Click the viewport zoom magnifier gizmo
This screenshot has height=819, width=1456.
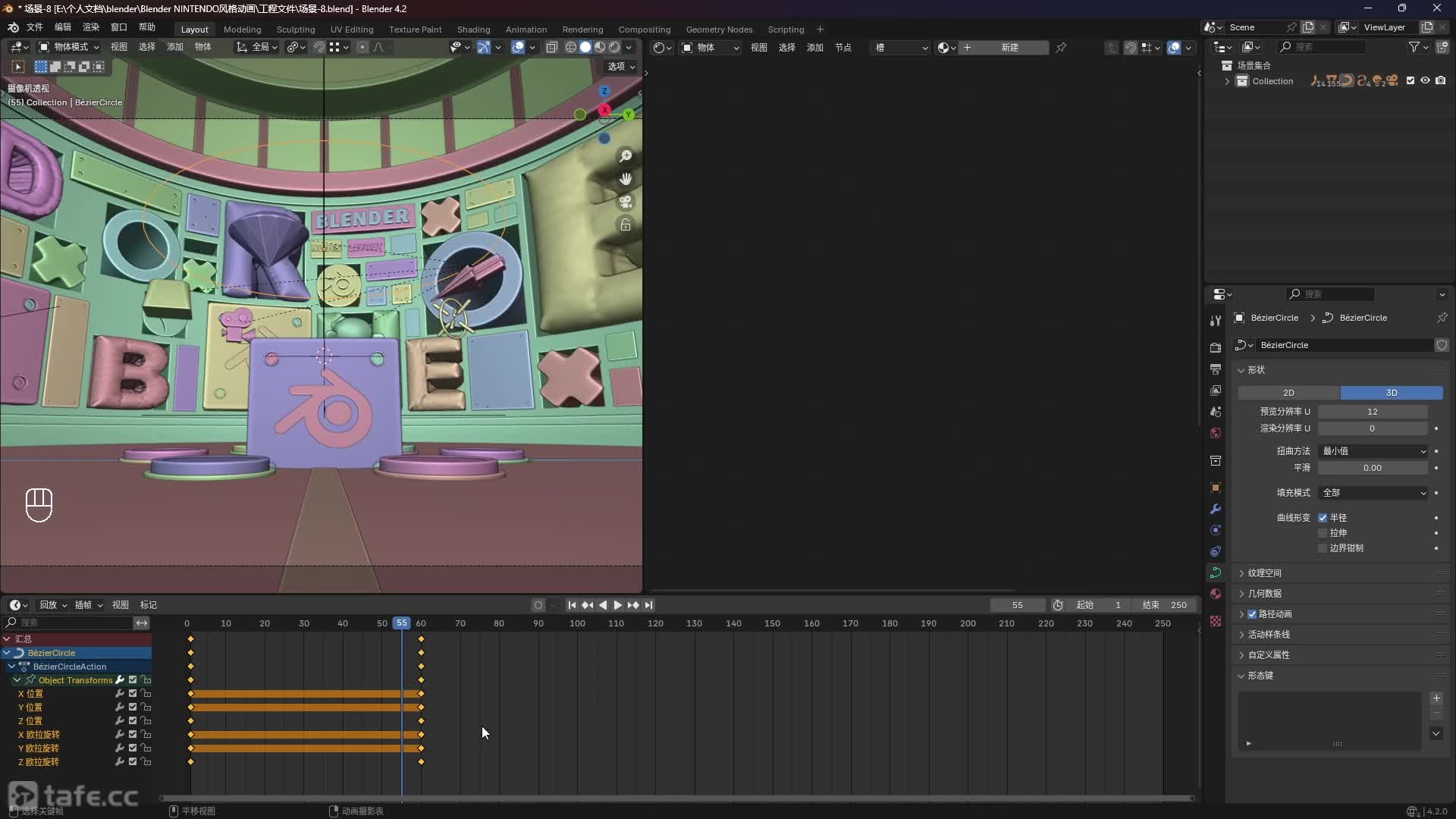[626, 155]
